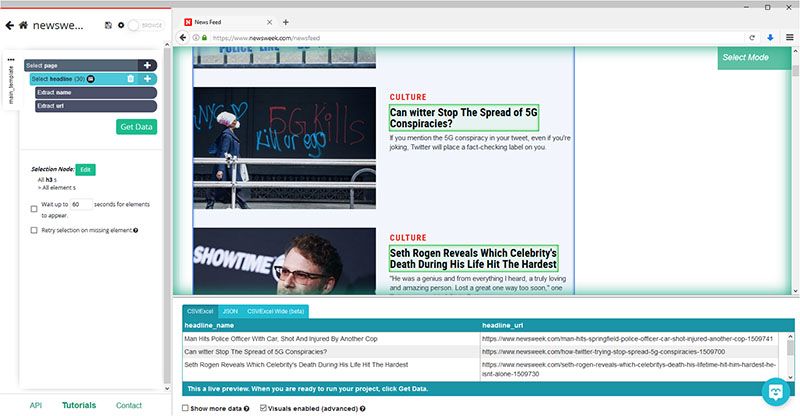This screenshot has height=416, width=800.
Task: Click the plus icon on Select page
Action: [x=147, y=65]
